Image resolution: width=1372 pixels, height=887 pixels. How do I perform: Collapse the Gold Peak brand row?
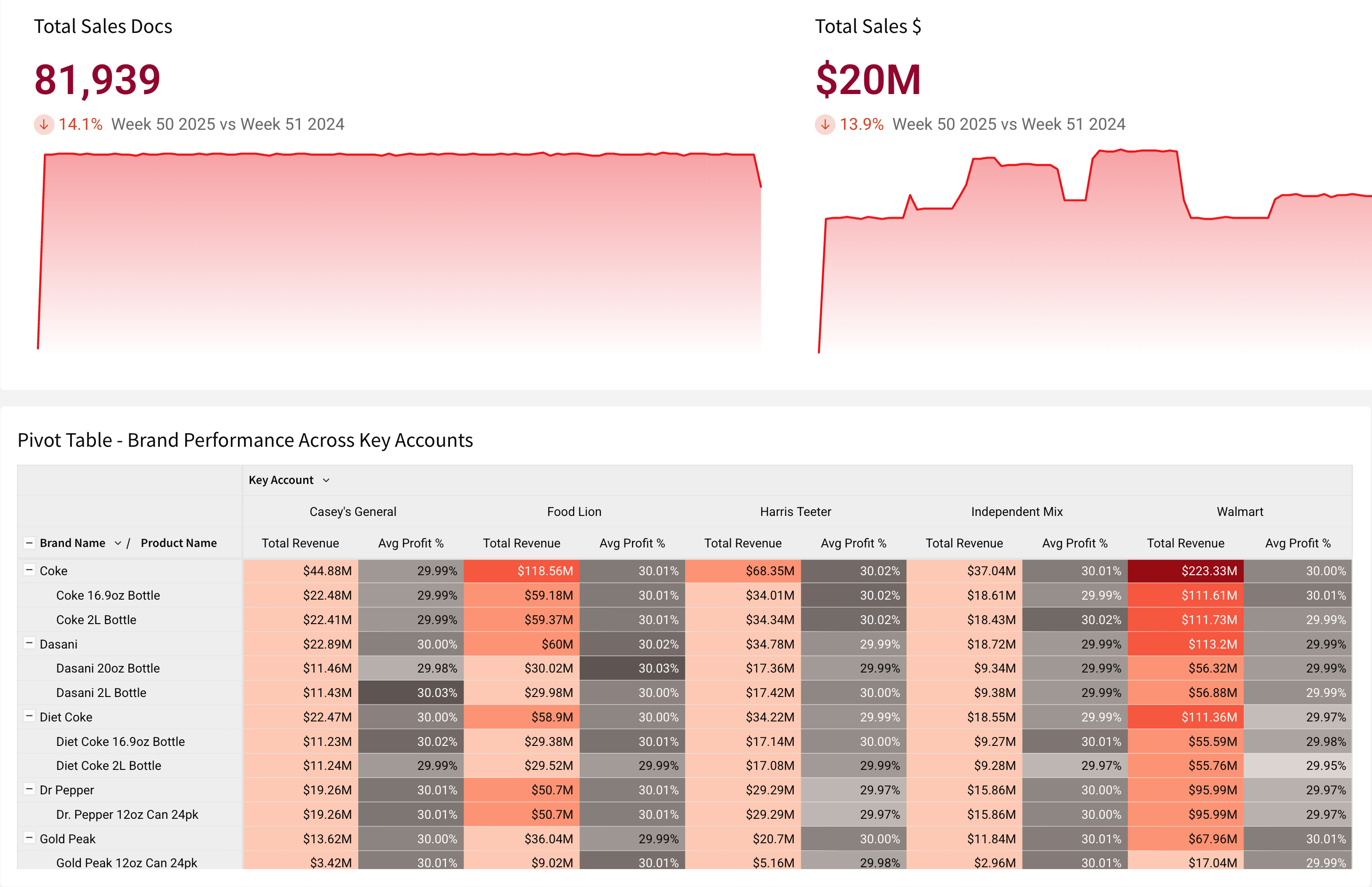29,838
